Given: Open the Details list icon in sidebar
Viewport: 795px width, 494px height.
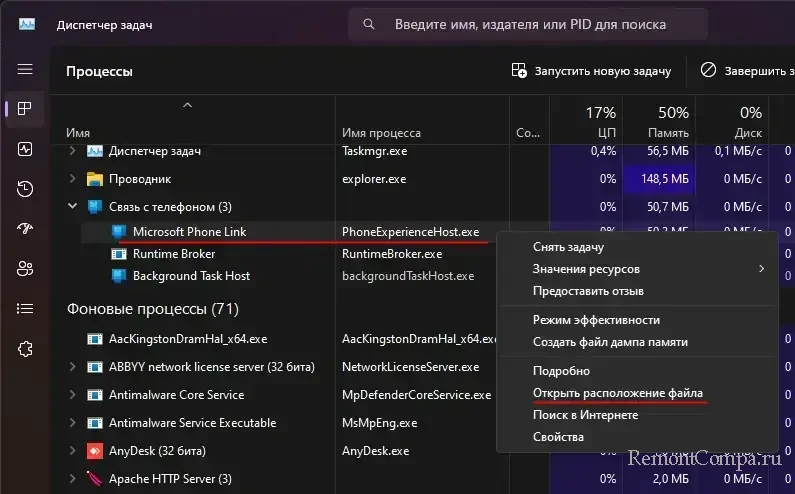Looking at the screenshot, I should pos(25,309).
